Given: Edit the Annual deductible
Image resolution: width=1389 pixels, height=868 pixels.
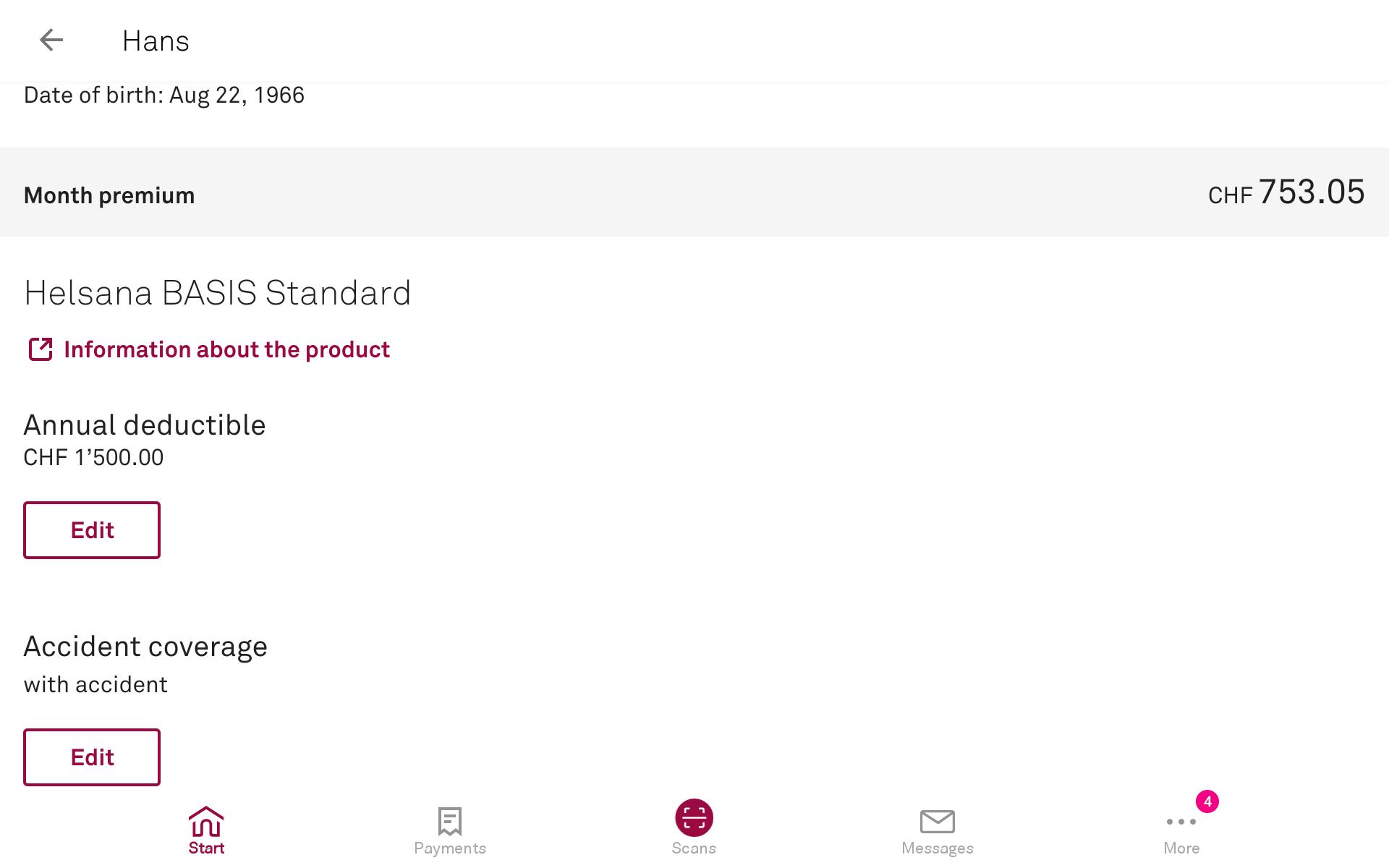Looking at the screenshot, I should (x=92, y=530).
